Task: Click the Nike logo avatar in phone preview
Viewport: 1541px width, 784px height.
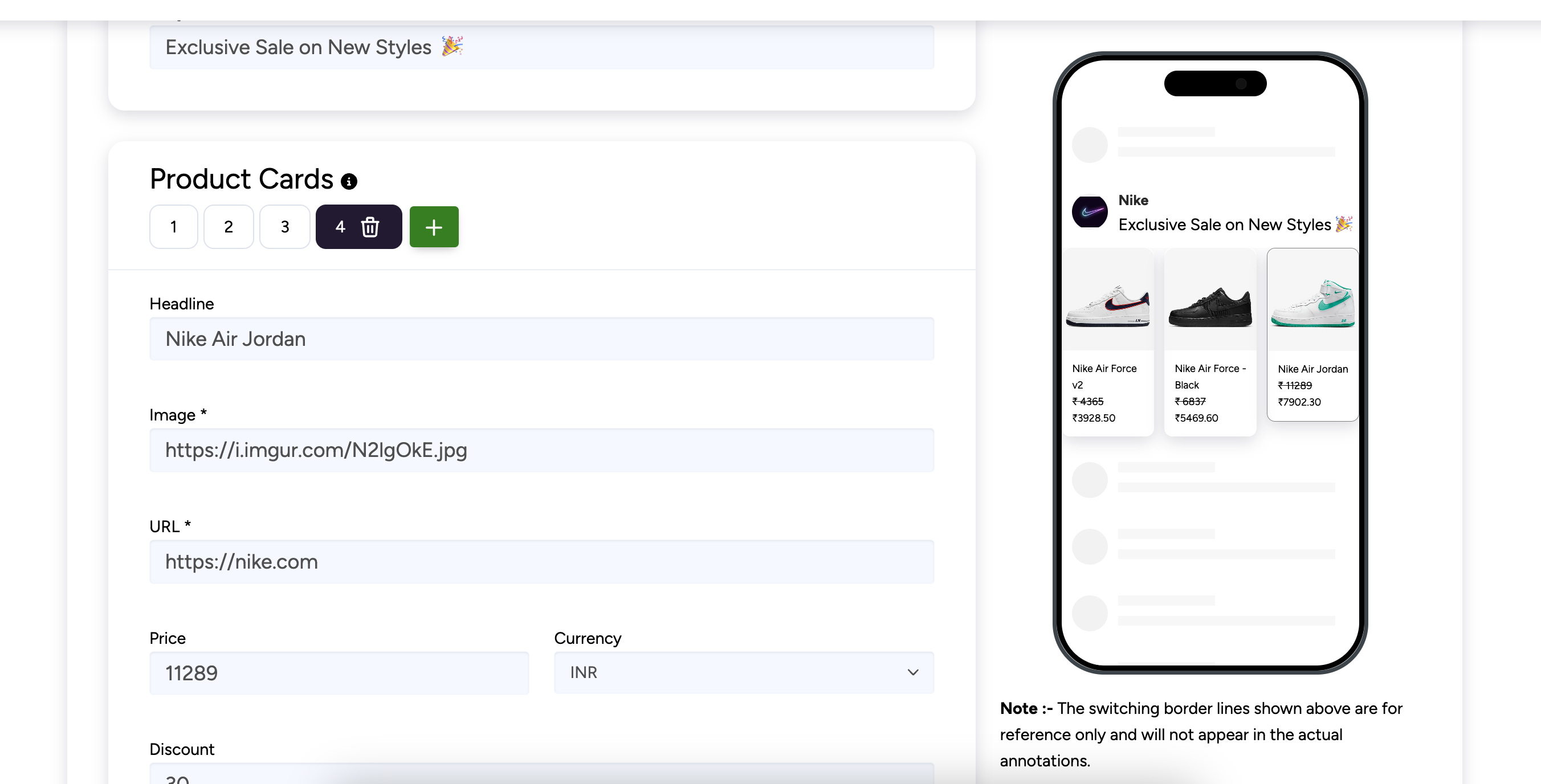Action: (1089, 212)
